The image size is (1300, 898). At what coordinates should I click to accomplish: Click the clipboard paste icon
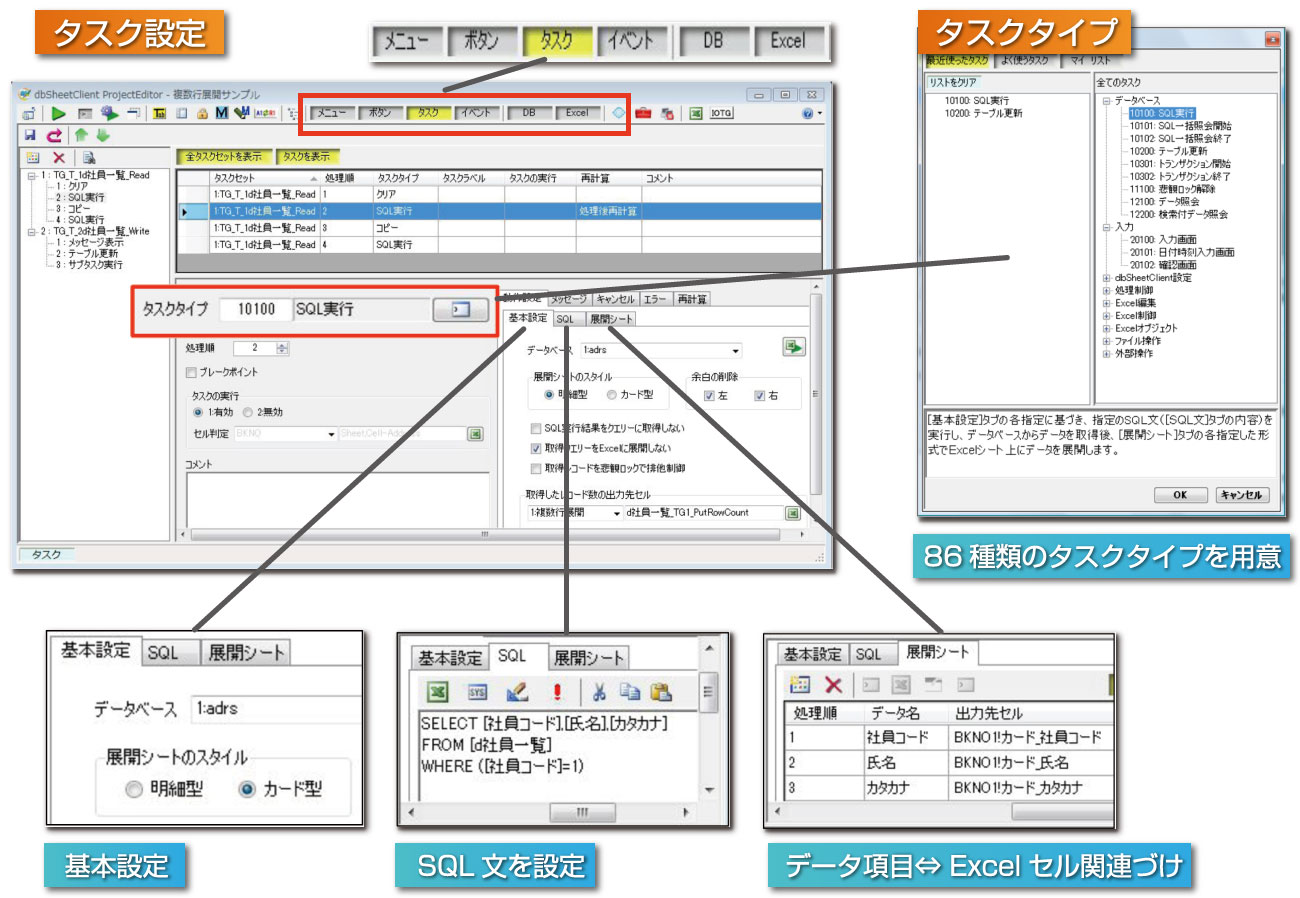[661, 692]
